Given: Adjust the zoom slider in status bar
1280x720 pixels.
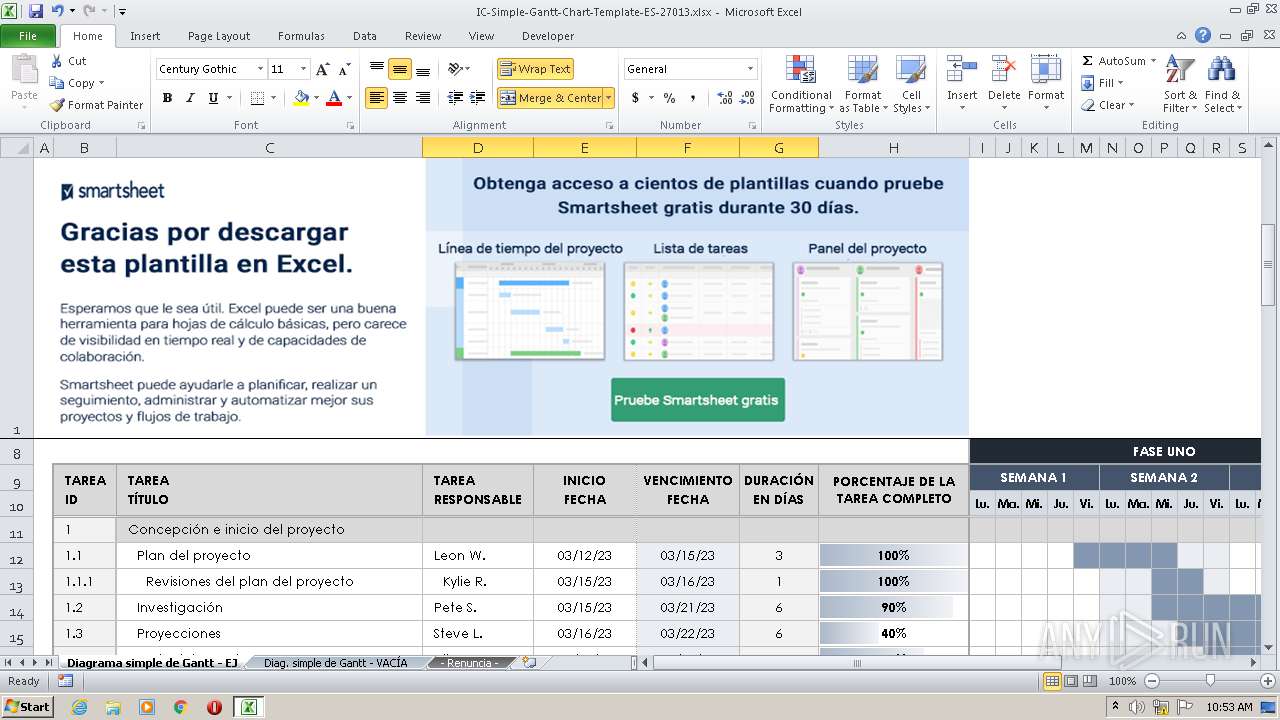Looking at the screenshot, I should coord(1210,680).
